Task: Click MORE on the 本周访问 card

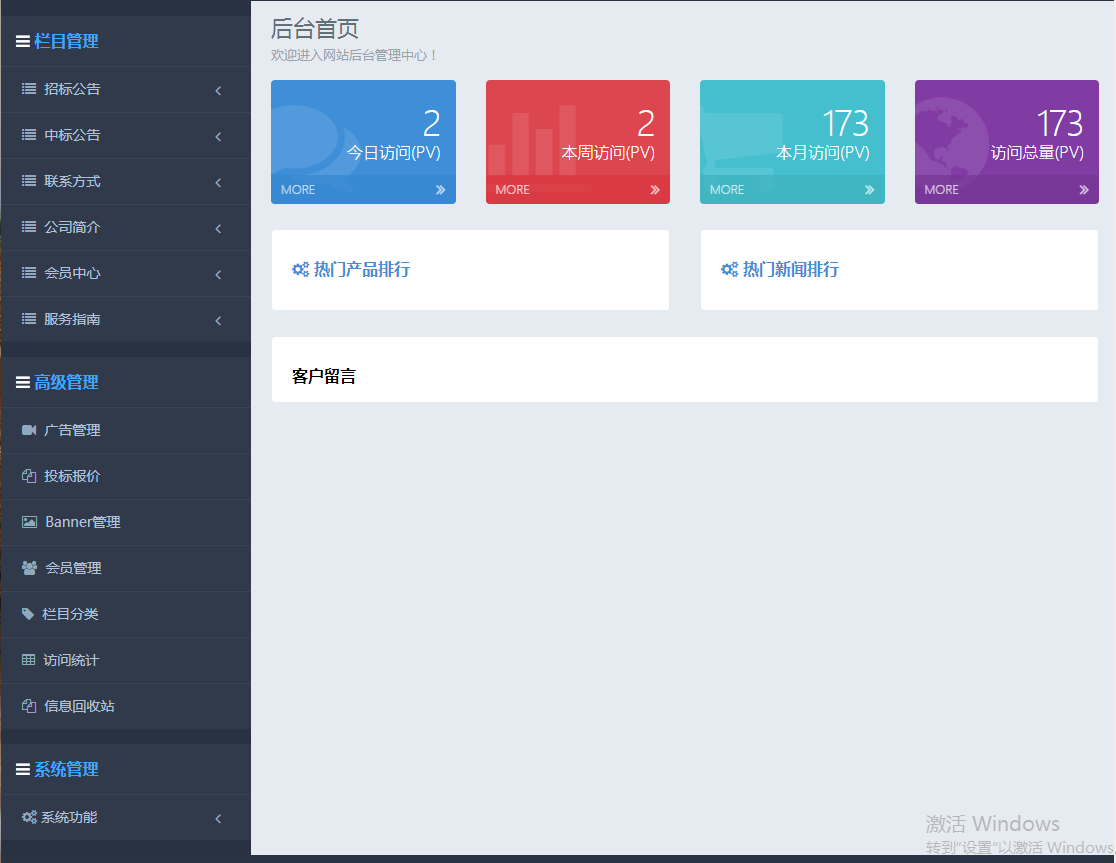Action: pos(512,190)
